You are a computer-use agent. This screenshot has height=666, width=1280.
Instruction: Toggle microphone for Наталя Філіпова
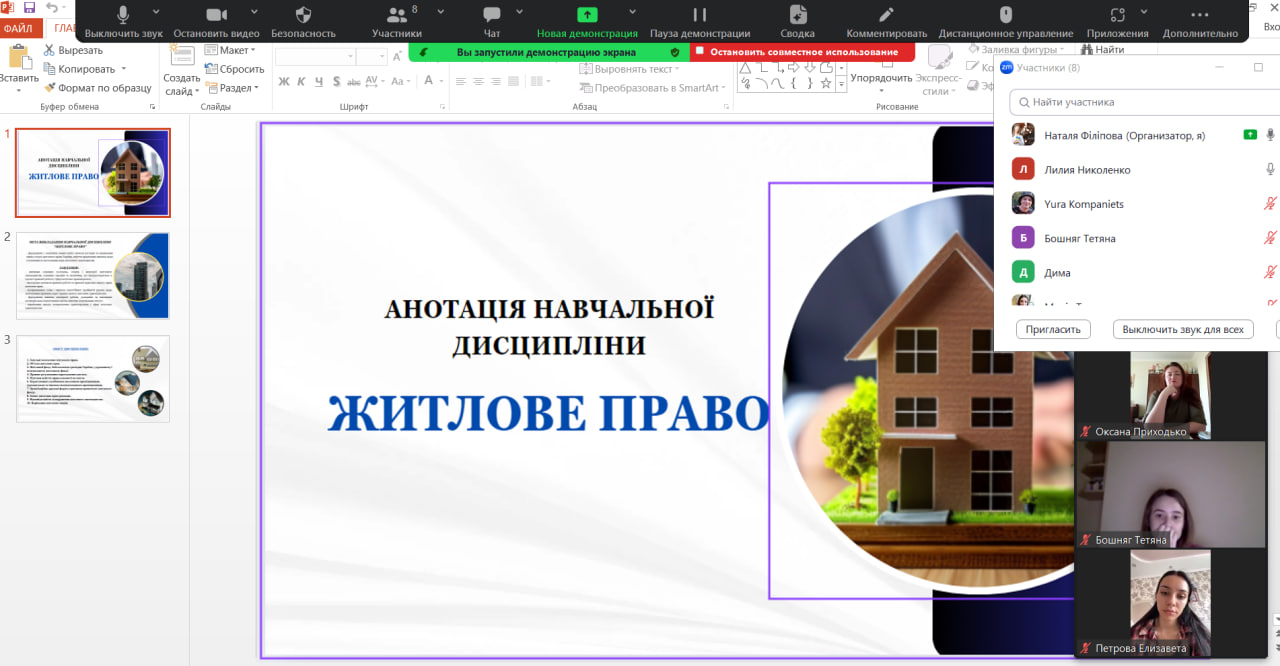[1271, 135]
